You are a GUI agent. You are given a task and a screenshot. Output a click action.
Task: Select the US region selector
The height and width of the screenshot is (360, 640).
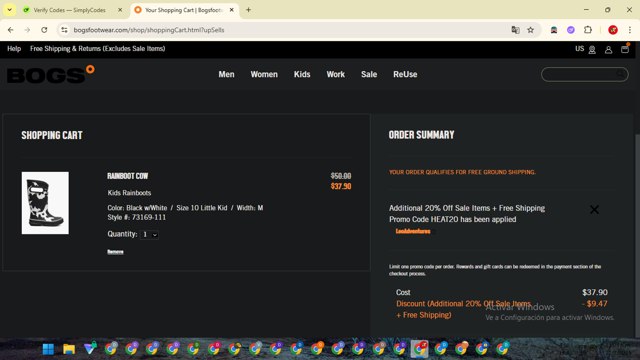tap(585, 49)
